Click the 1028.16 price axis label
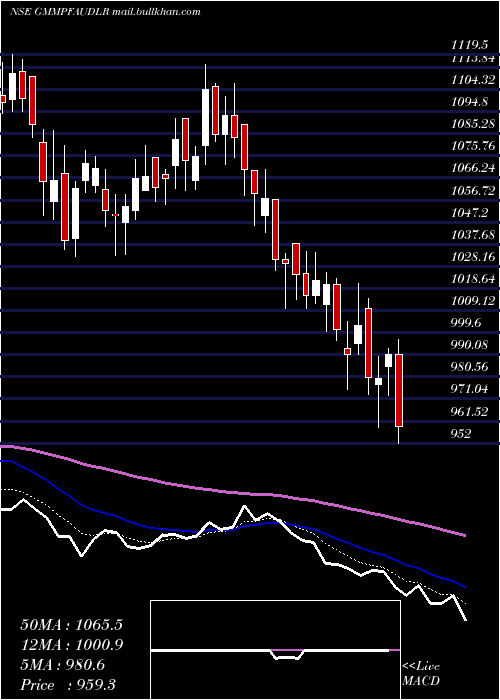 click(473, 256)
